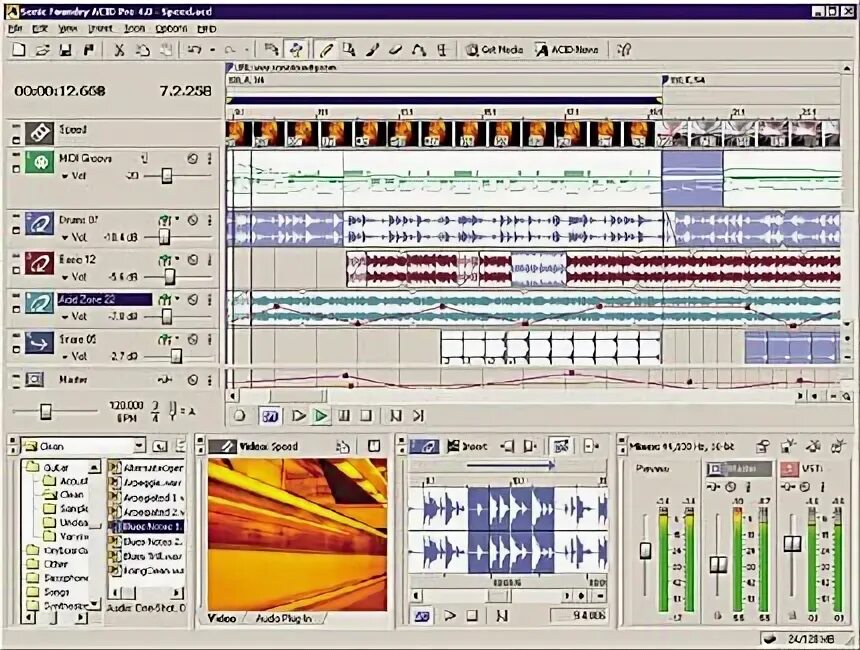Open the Insert menu
The height and width of the screenshot is (650, 860).
[x=100, y=29]
